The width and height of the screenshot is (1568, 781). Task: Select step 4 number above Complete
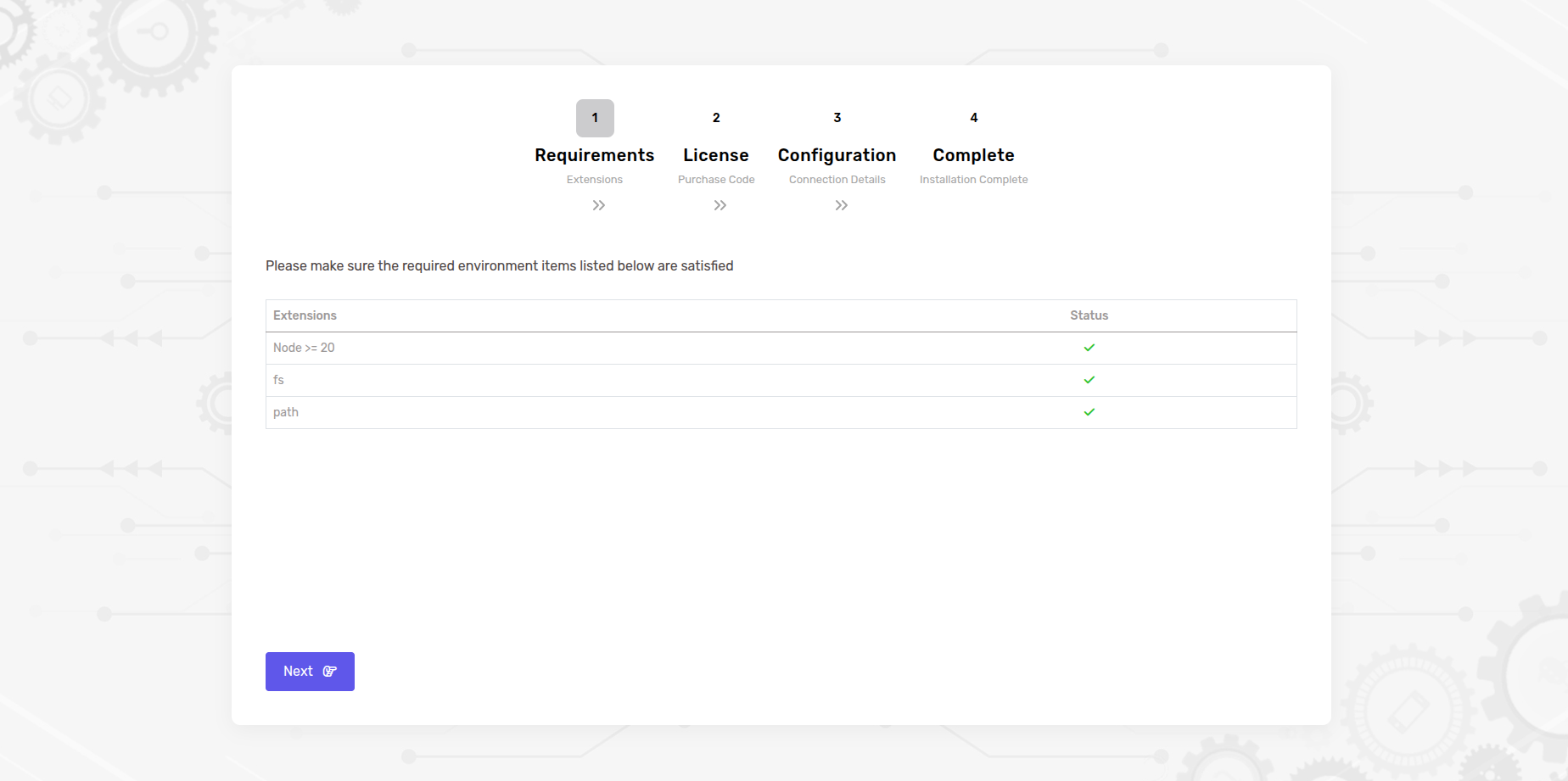point(974,118)
